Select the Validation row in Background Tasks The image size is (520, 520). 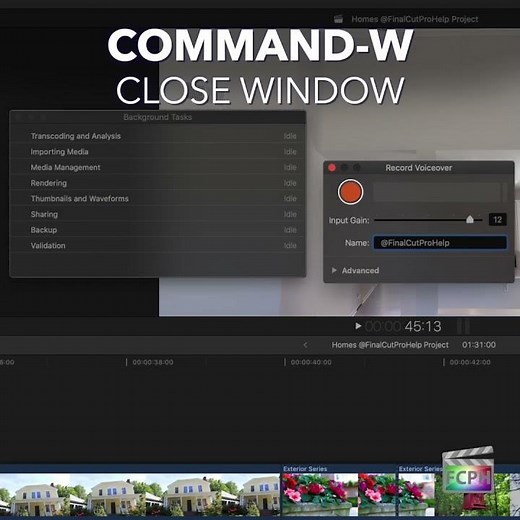click(158, 246)
